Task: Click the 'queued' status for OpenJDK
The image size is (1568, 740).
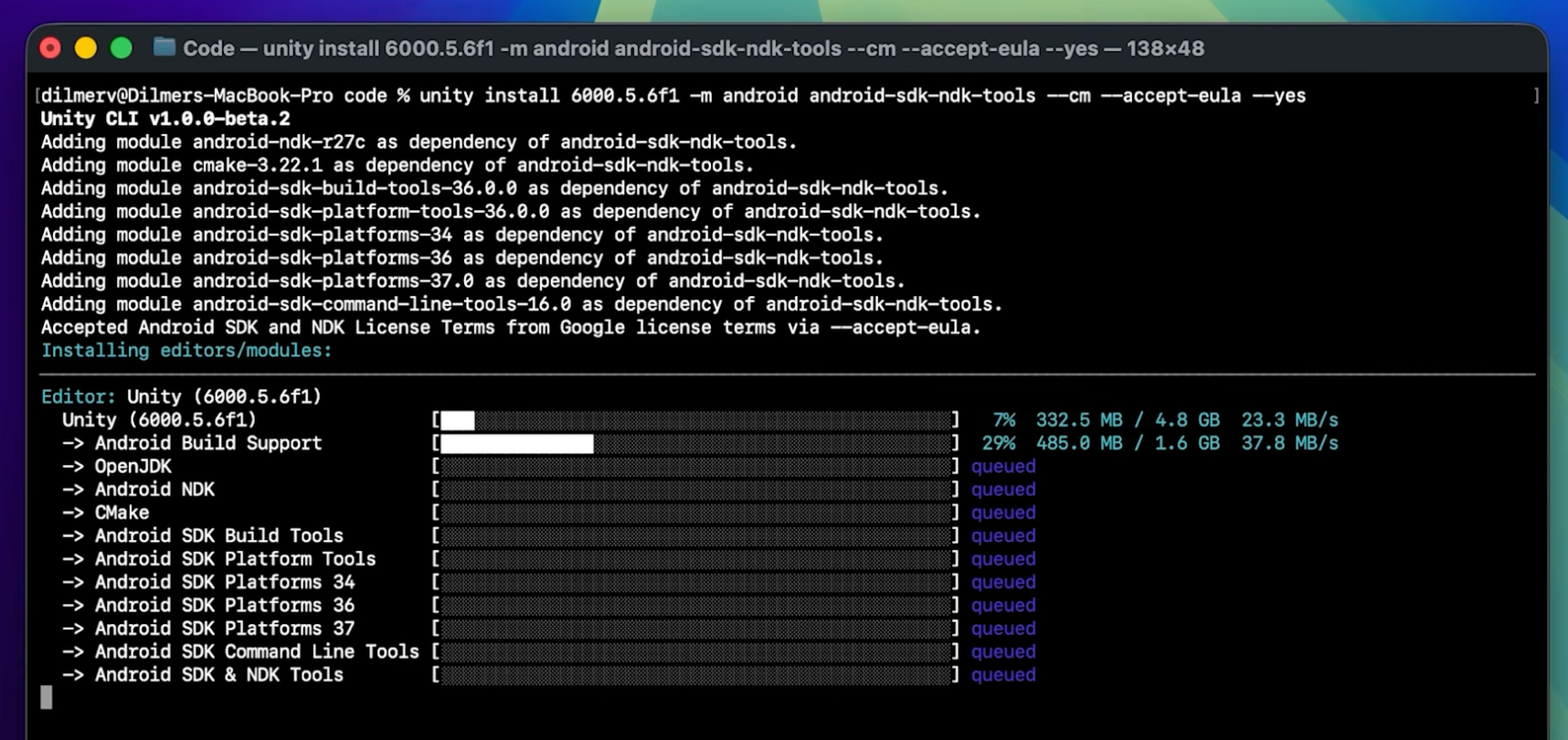Action: (1003, 467)
